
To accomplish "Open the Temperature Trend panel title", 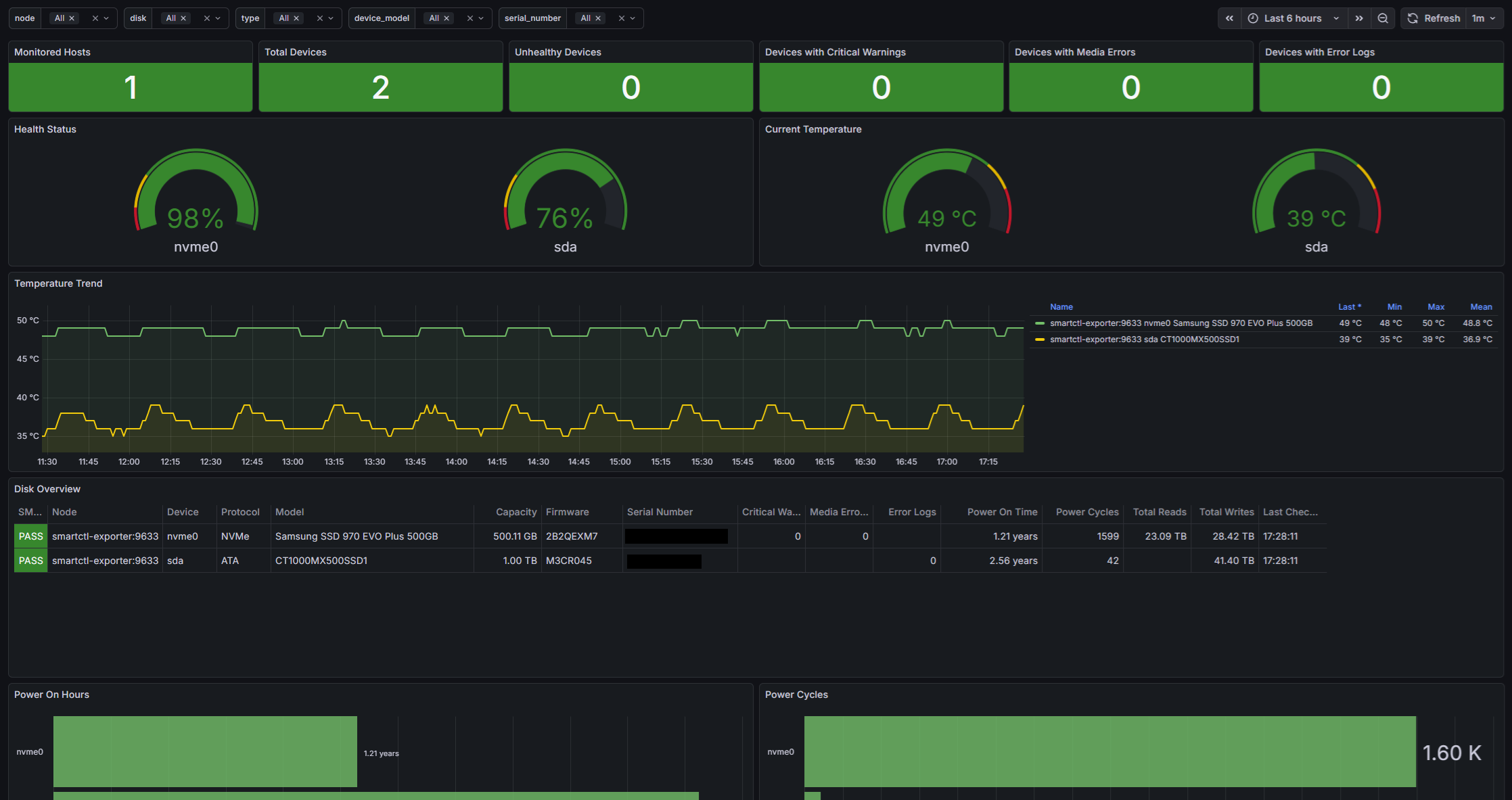I will pyautogui.click(x=58, y=283).
